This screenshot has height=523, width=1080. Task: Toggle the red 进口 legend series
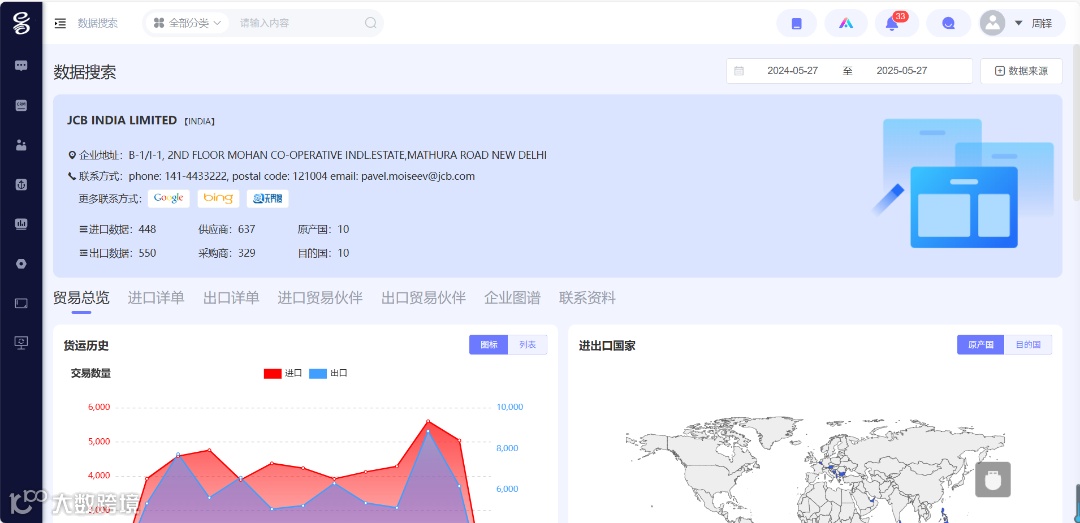coord(283,373)
